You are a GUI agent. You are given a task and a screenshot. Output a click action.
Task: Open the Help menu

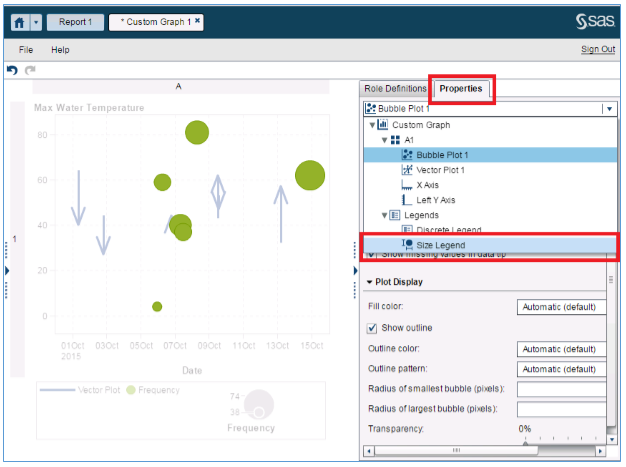coord(60,50)
